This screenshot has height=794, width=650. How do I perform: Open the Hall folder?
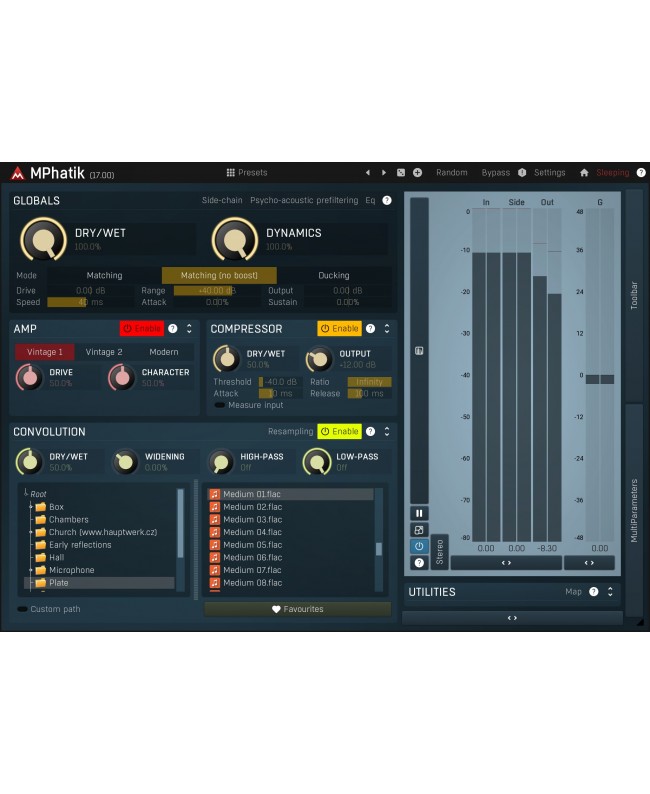[x=56, y=558]
